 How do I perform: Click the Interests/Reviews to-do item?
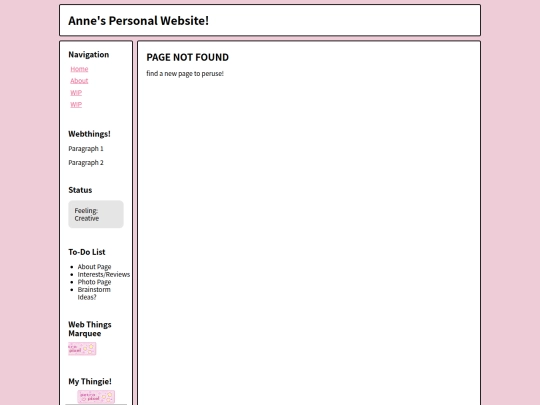[x=104, y=274]
